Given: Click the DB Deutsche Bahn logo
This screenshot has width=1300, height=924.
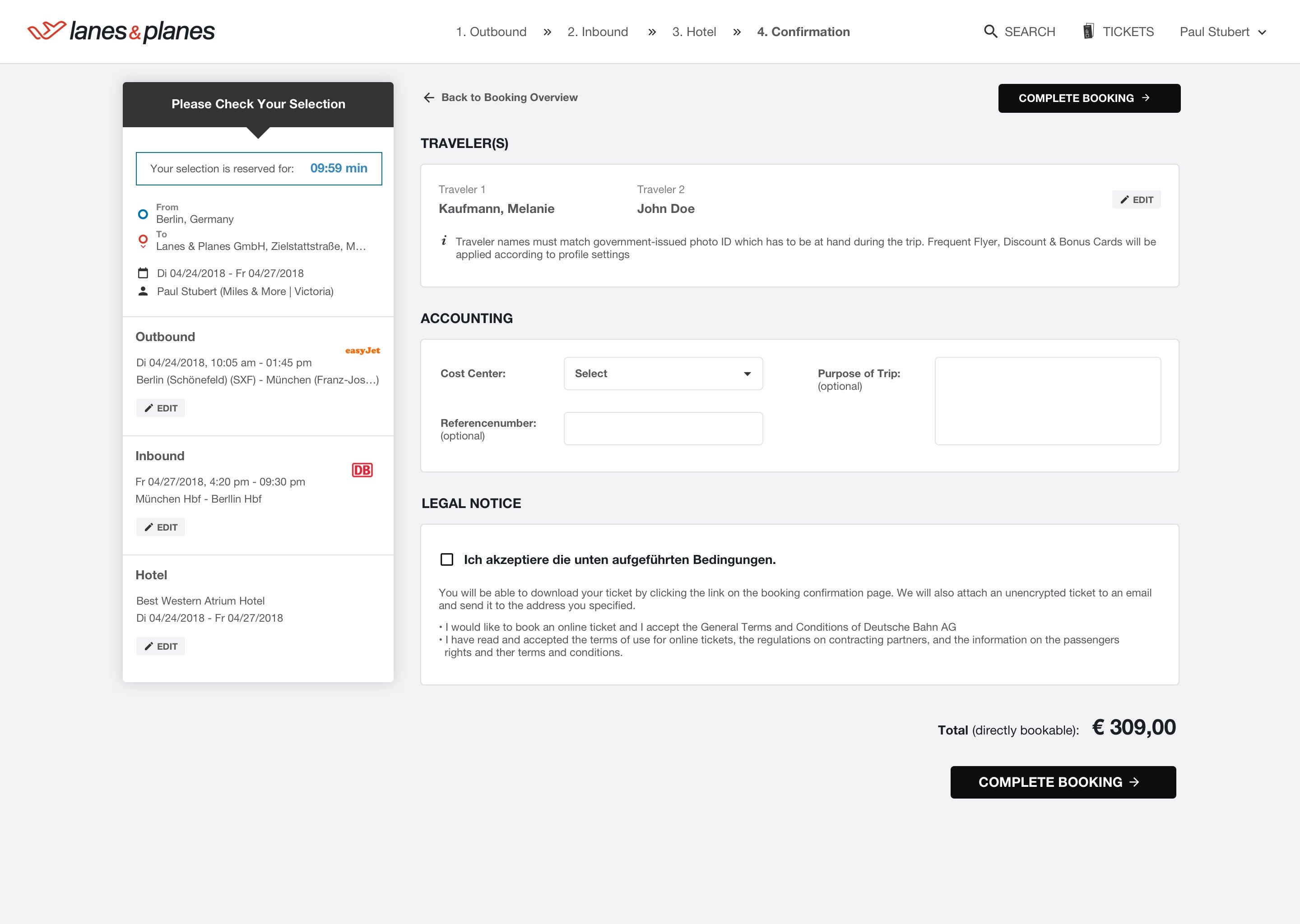Looking at the screenshot, I should pos(362,470).
